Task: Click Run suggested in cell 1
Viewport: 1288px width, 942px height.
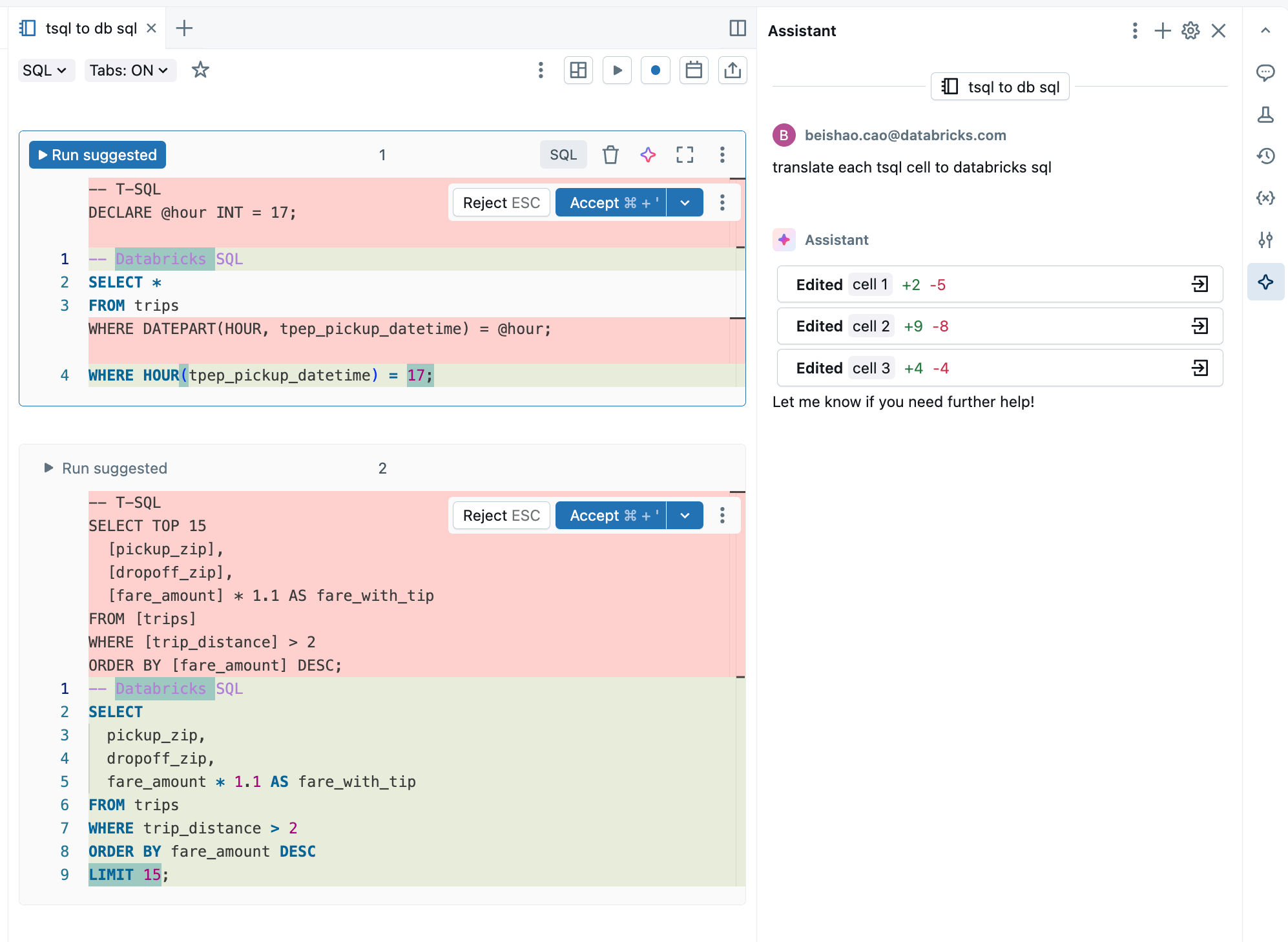Action: click(98, 155)
